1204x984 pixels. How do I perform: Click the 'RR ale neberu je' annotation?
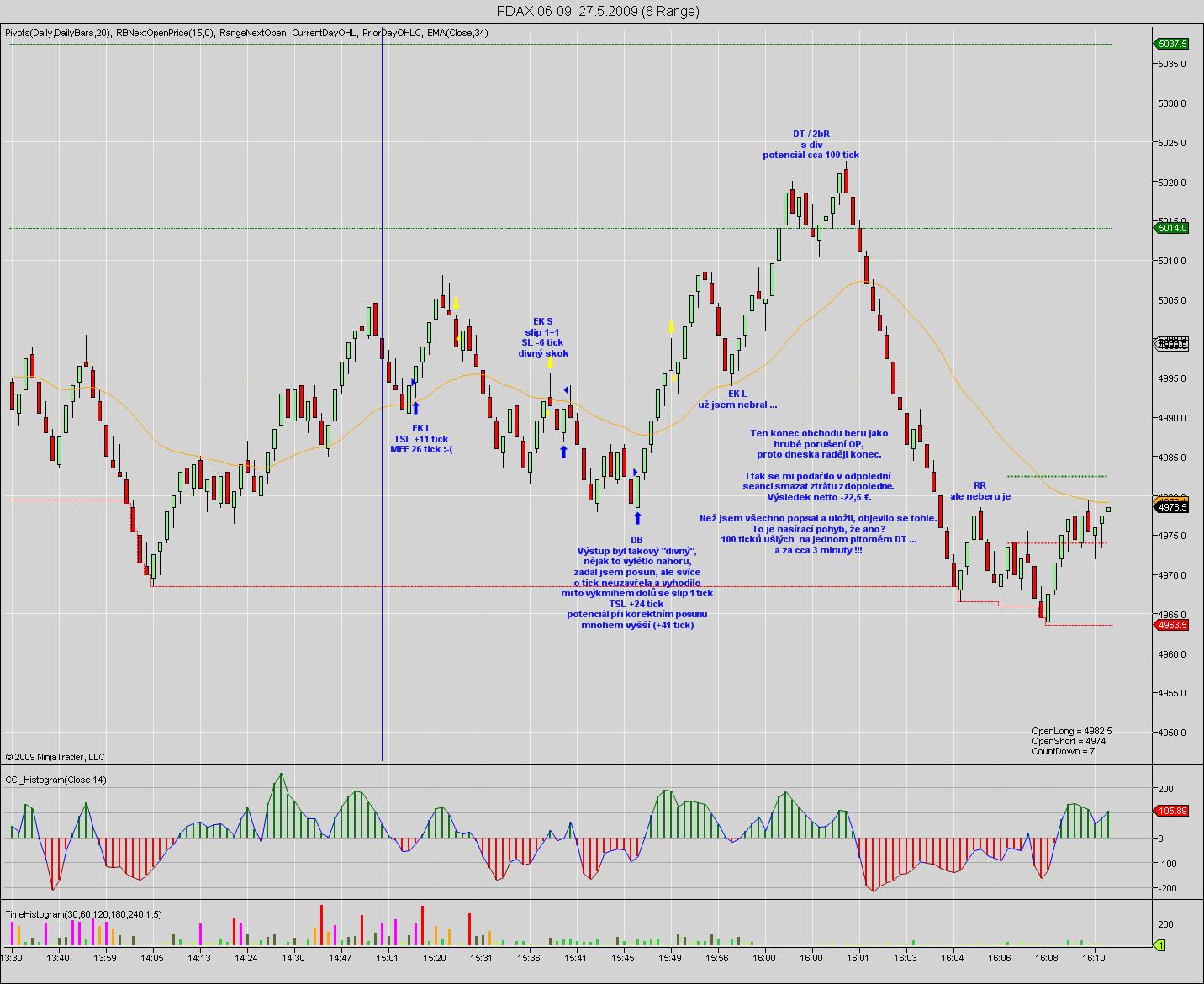(980, 491)
